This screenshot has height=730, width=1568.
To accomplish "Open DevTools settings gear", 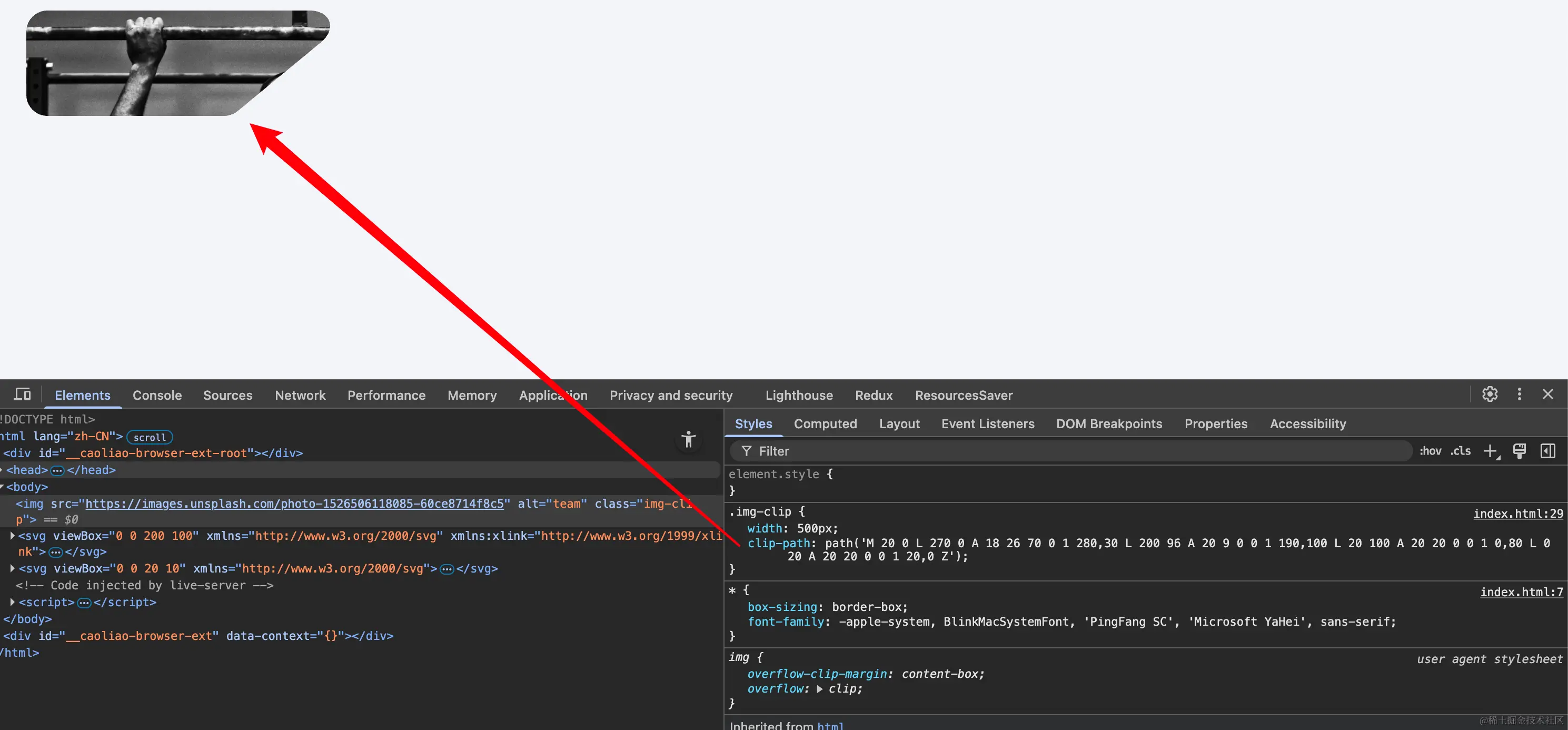I will tap(1490, 394).
